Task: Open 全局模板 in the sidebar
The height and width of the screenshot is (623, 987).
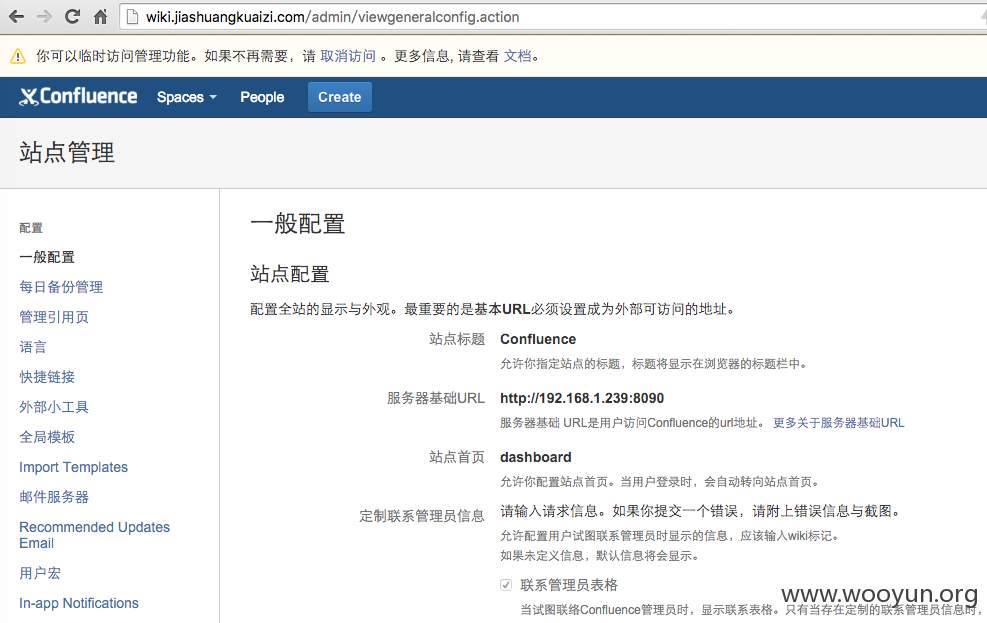Action: 47,437
